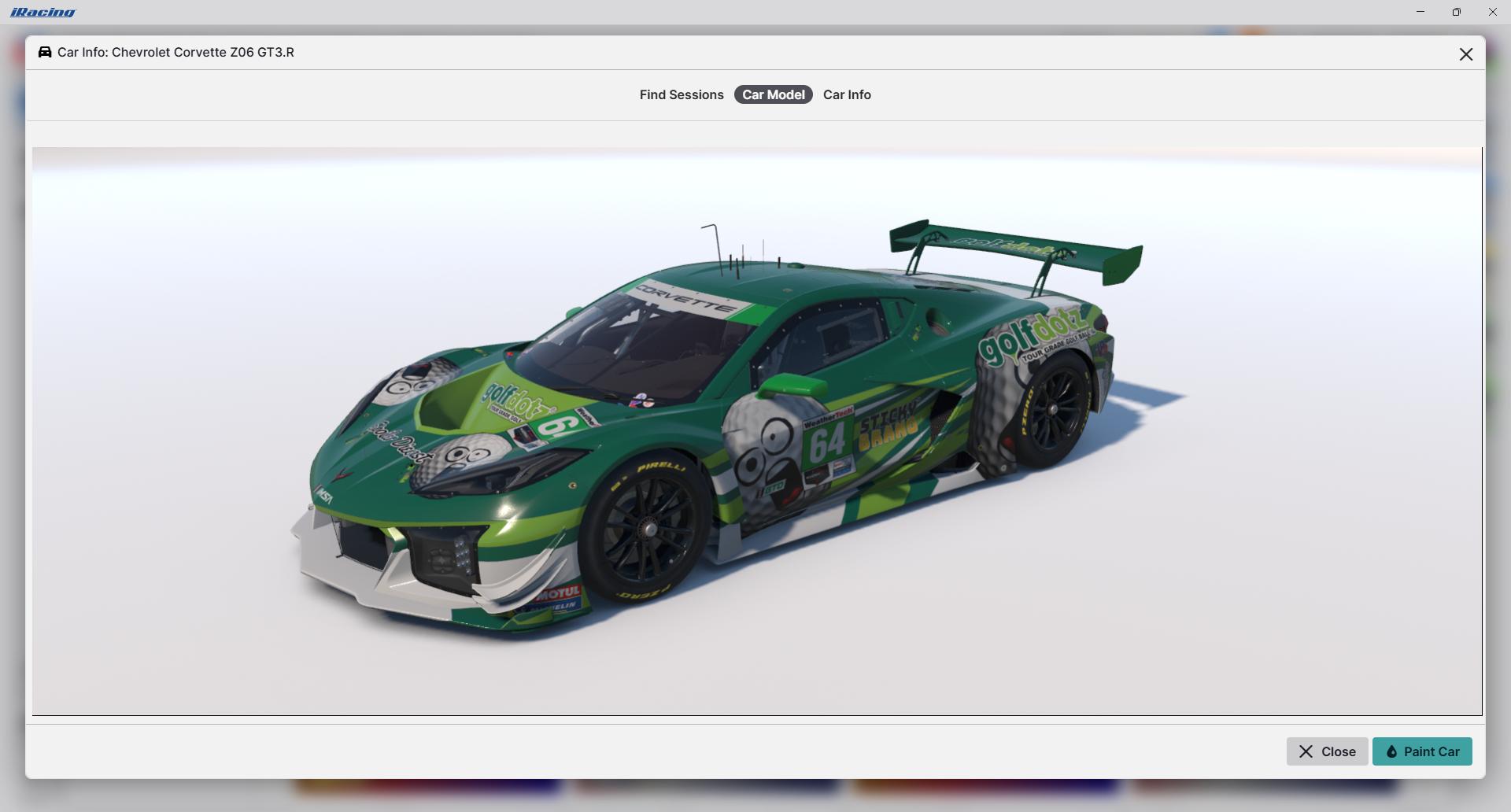
Task: Open the Car Info tab
Action: (847, 94)
